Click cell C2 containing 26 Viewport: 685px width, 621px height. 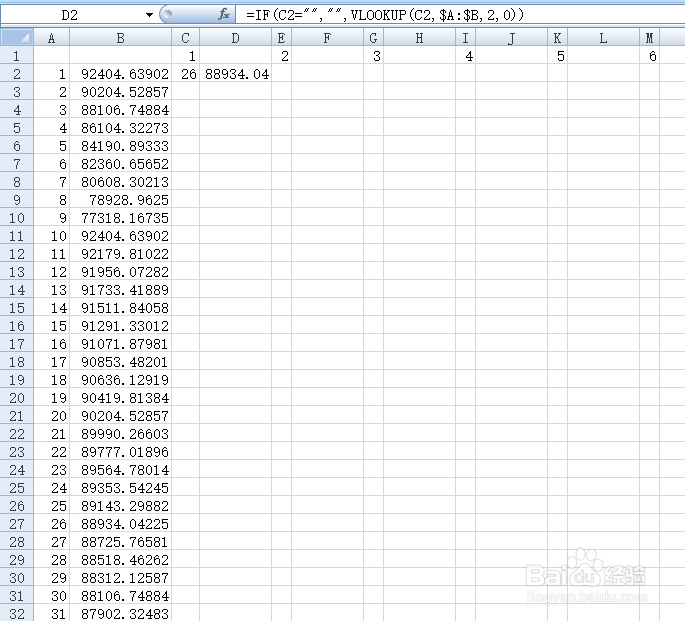186,74
